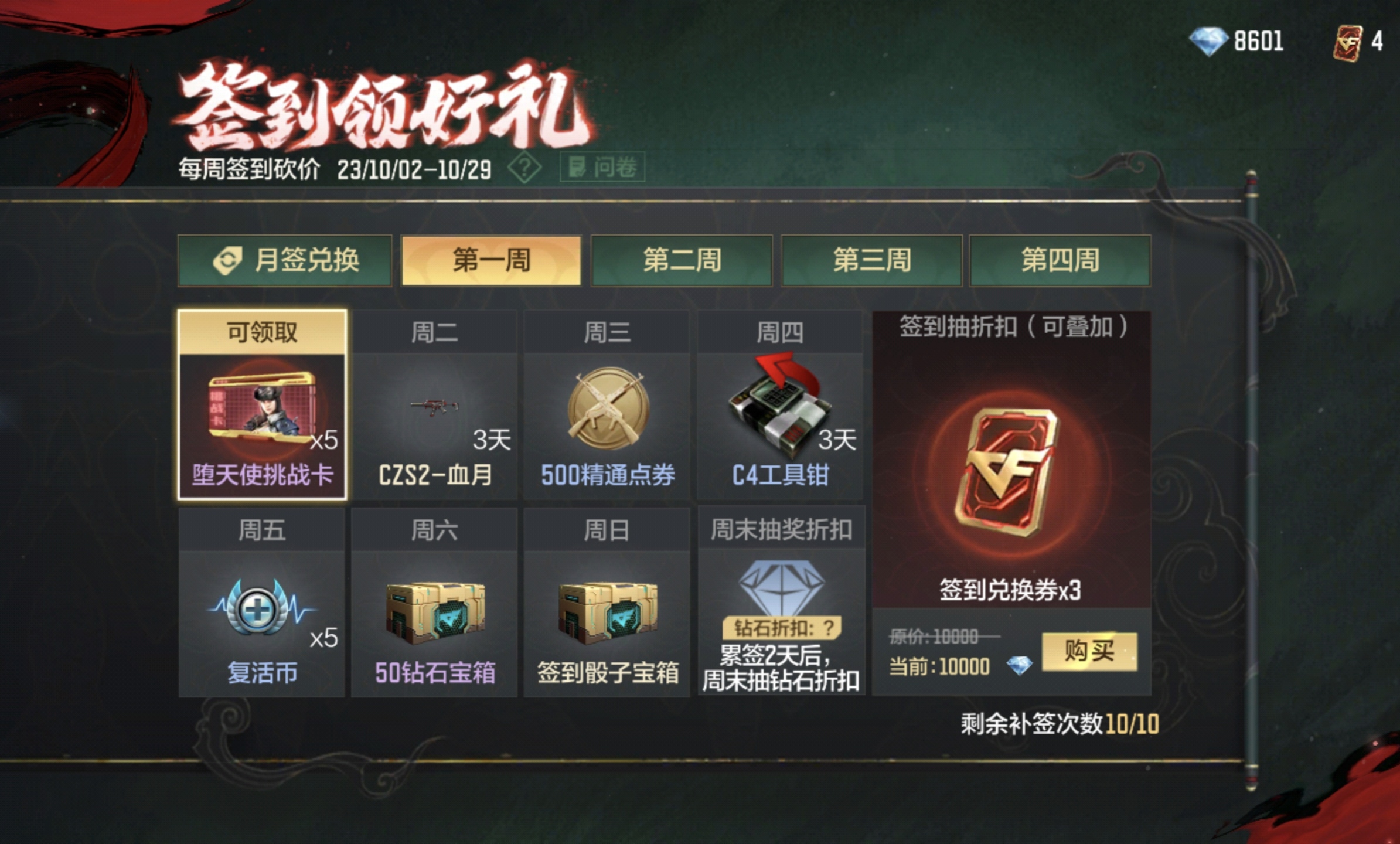Open the 月签兑换 exchange tab
The height and width of the screenshot is (844, 1400).
285,260
